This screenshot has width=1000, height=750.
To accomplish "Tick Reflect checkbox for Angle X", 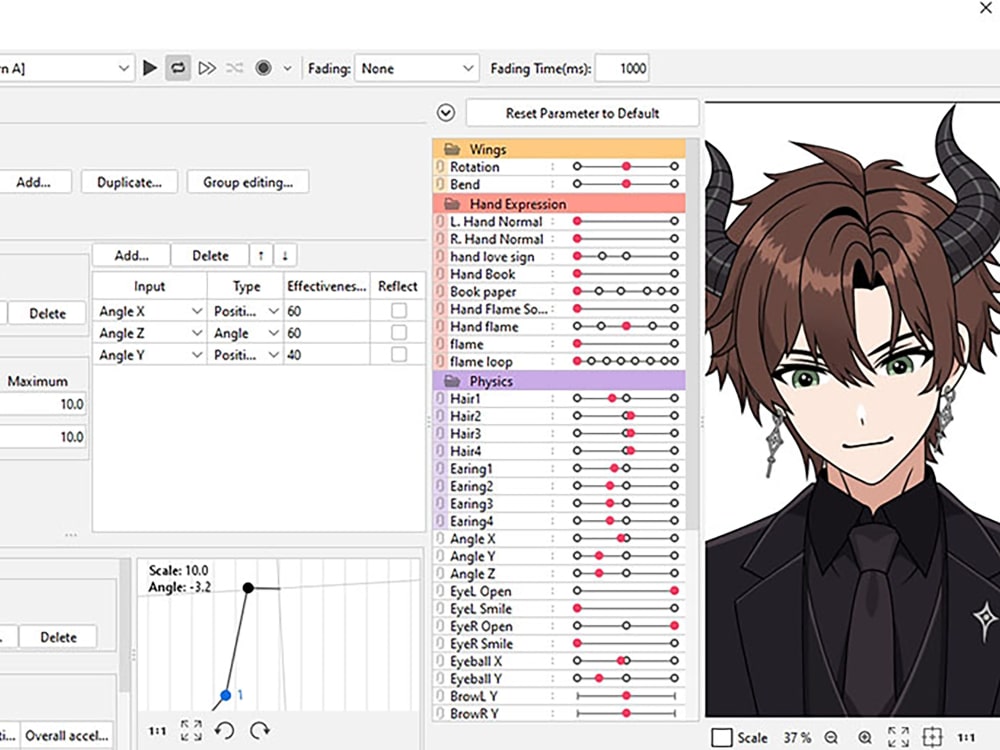I will click(x=399, y=311).
